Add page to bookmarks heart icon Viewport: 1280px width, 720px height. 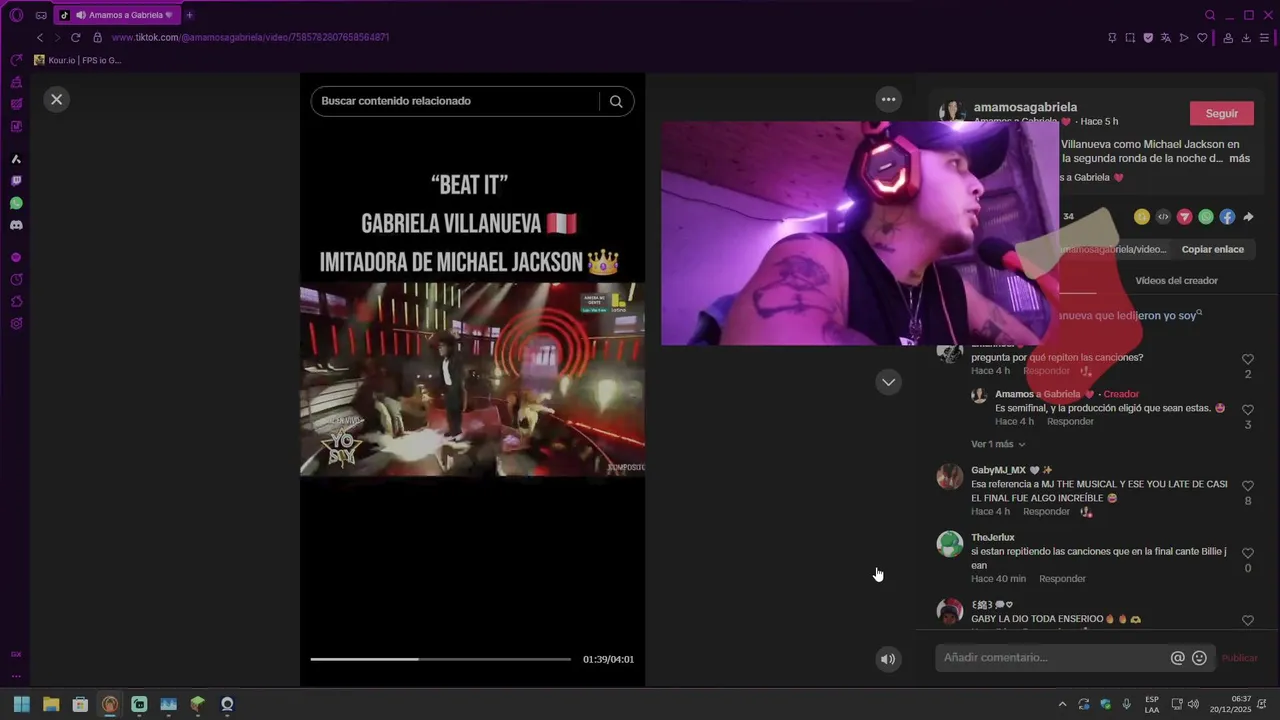[1202, 38]
